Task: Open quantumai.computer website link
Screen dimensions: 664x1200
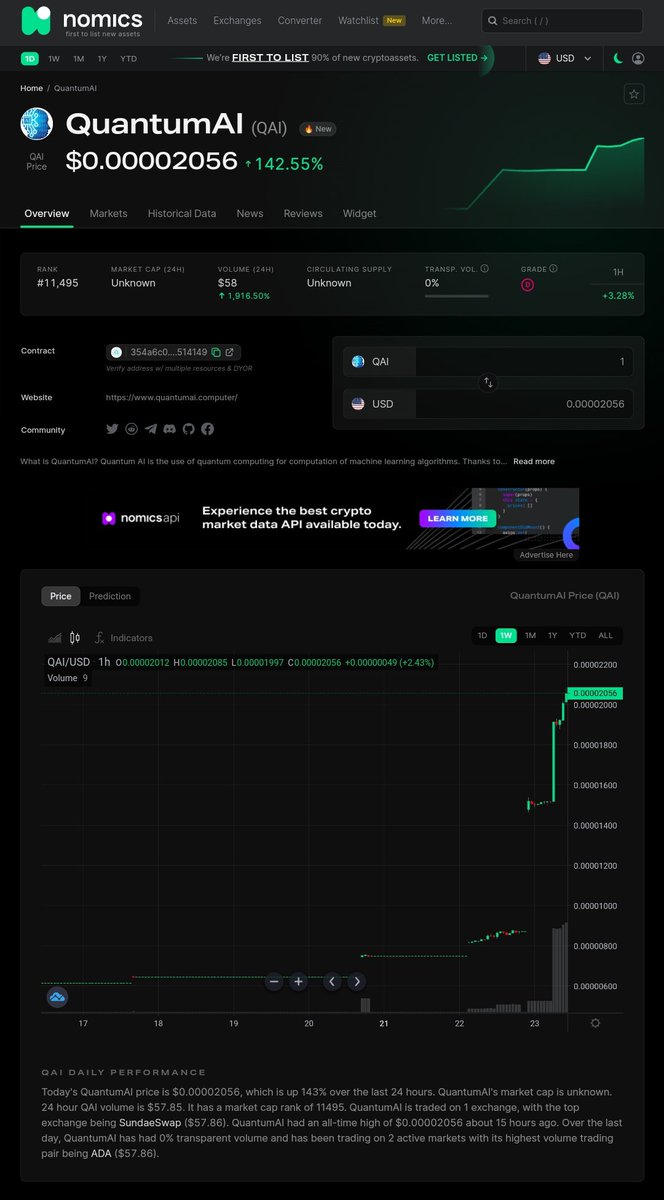Action: (x=172, y=397)
